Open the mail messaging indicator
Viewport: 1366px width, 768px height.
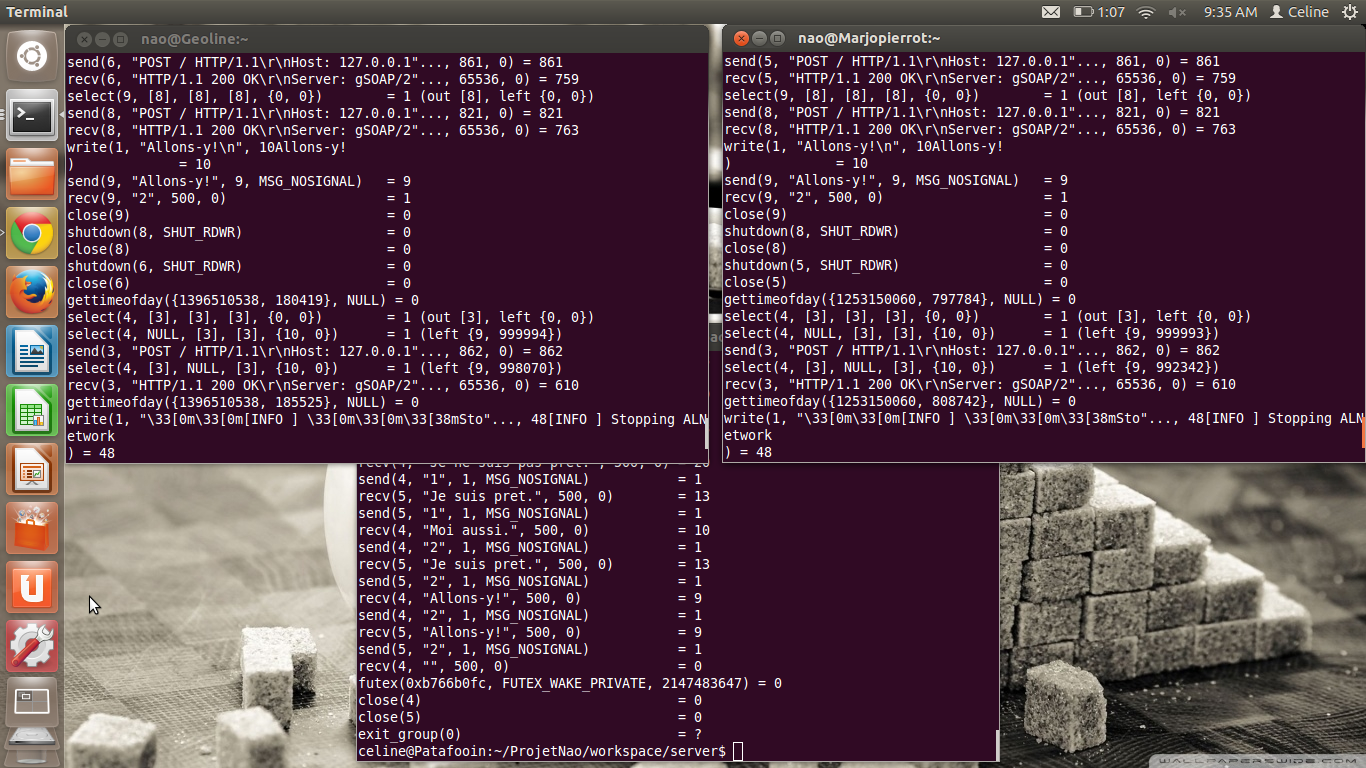(1051, 12)
